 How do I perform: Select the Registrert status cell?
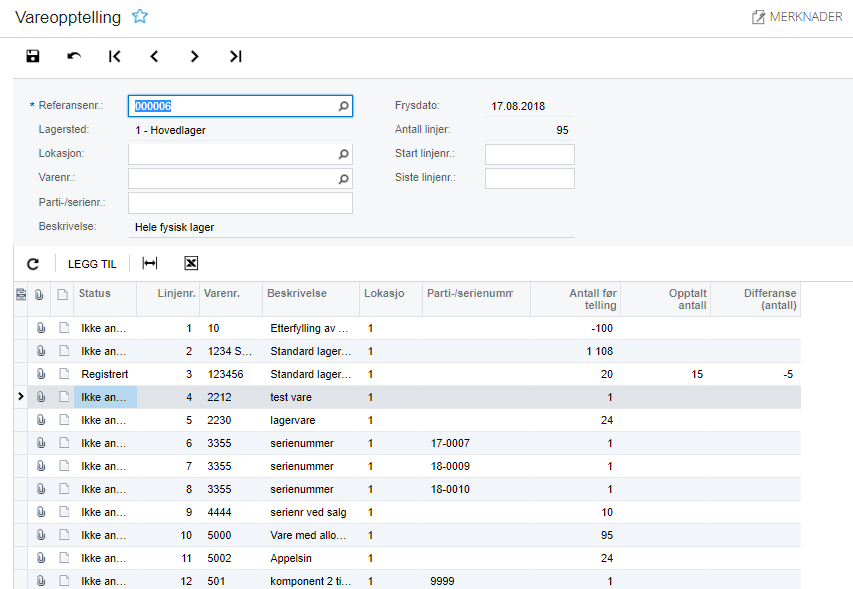click(105, 374)
